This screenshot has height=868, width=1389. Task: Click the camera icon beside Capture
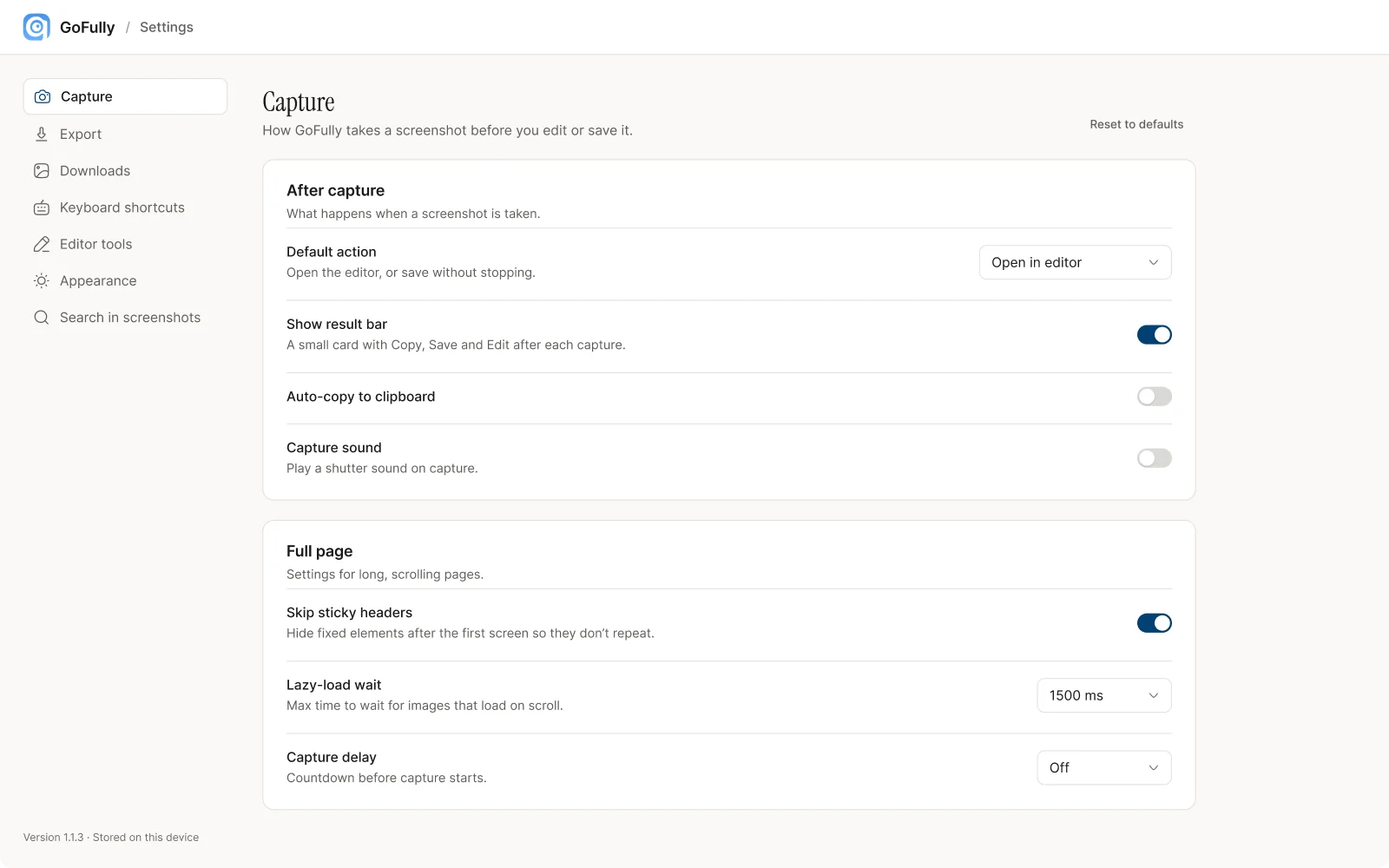pyautogui.click(x=42, y=96)
